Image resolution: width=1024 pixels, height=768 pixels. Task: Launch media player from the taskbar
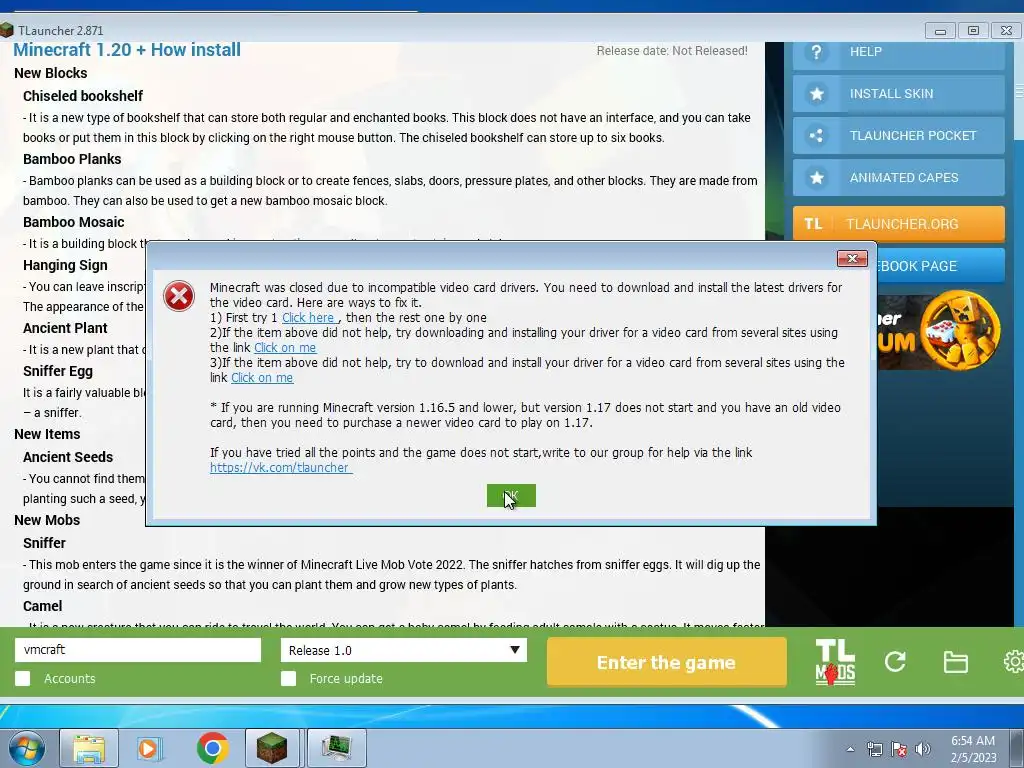[150, 748]
